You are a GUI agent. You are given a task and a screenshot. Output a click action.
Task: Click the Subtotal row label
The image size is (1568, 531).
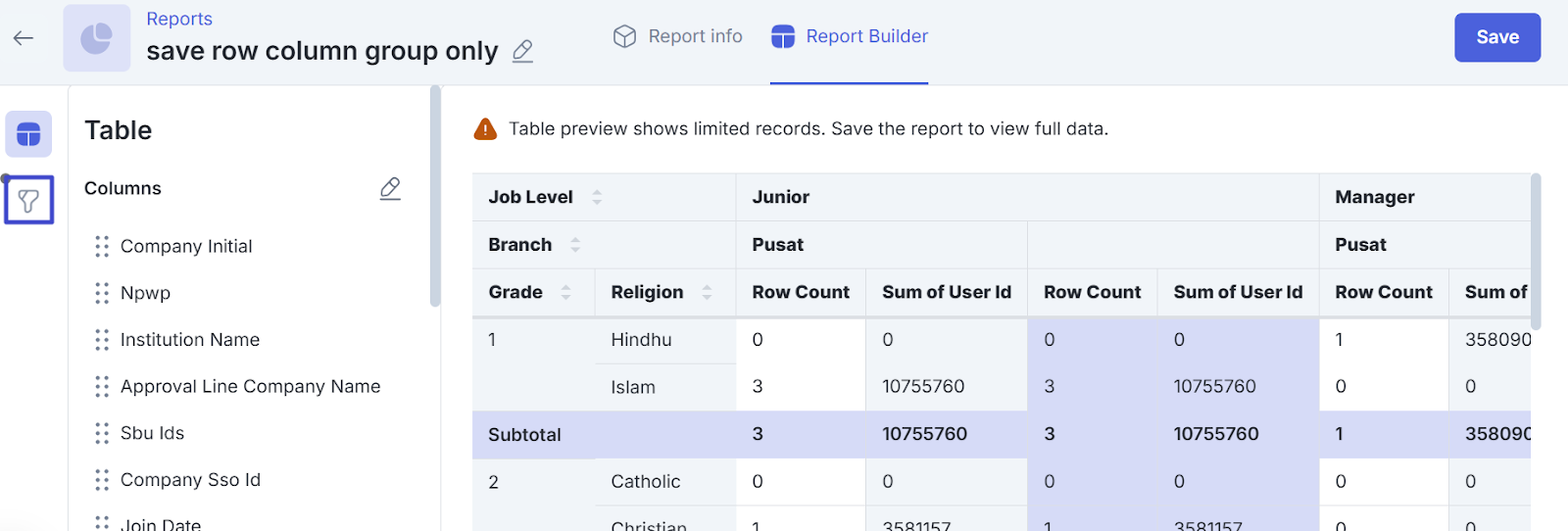click(x=525, y=435)
